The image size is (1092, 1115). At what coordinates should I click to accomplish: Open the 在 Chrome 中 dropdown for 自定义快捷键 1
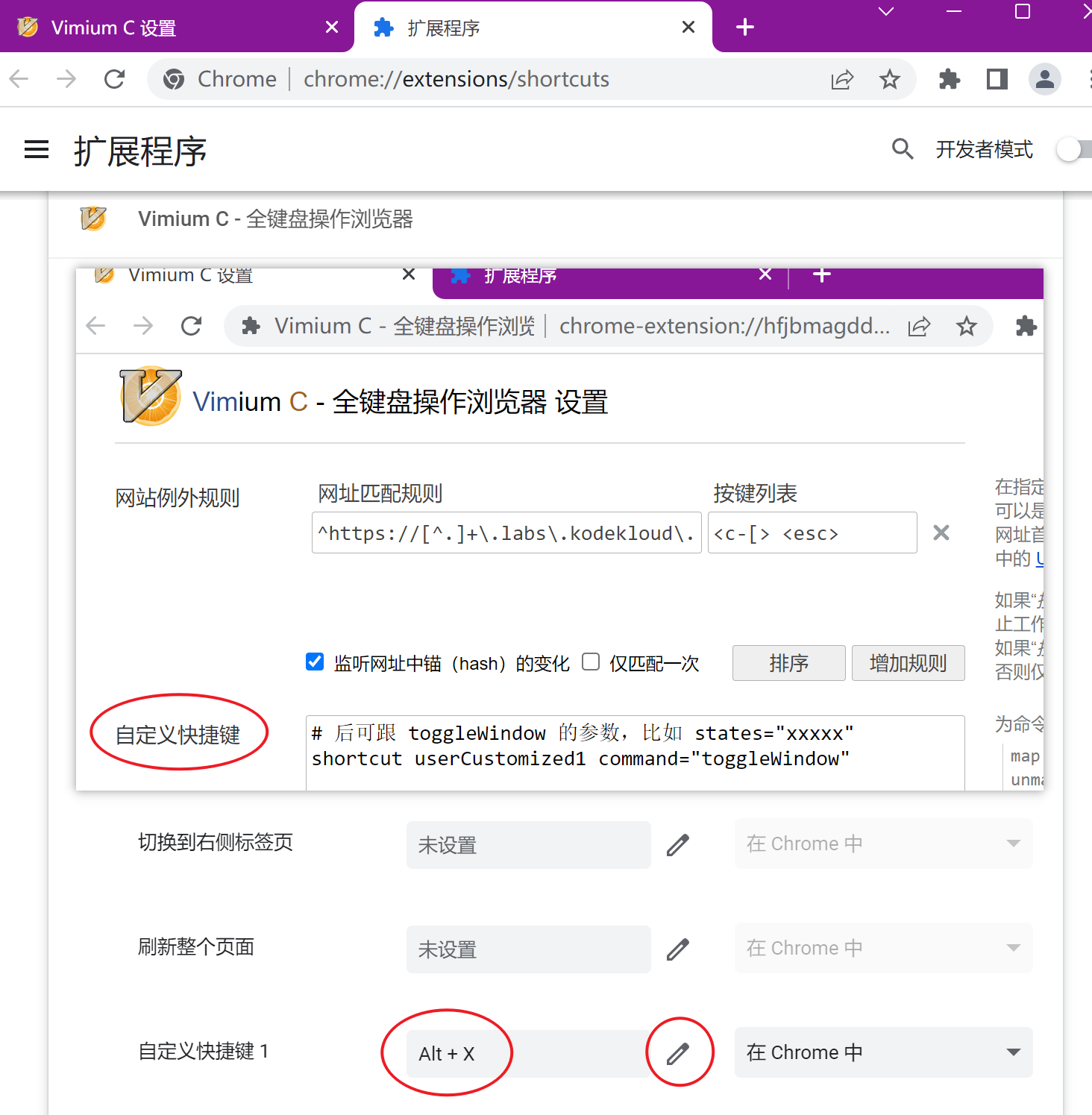[883, 1052]
